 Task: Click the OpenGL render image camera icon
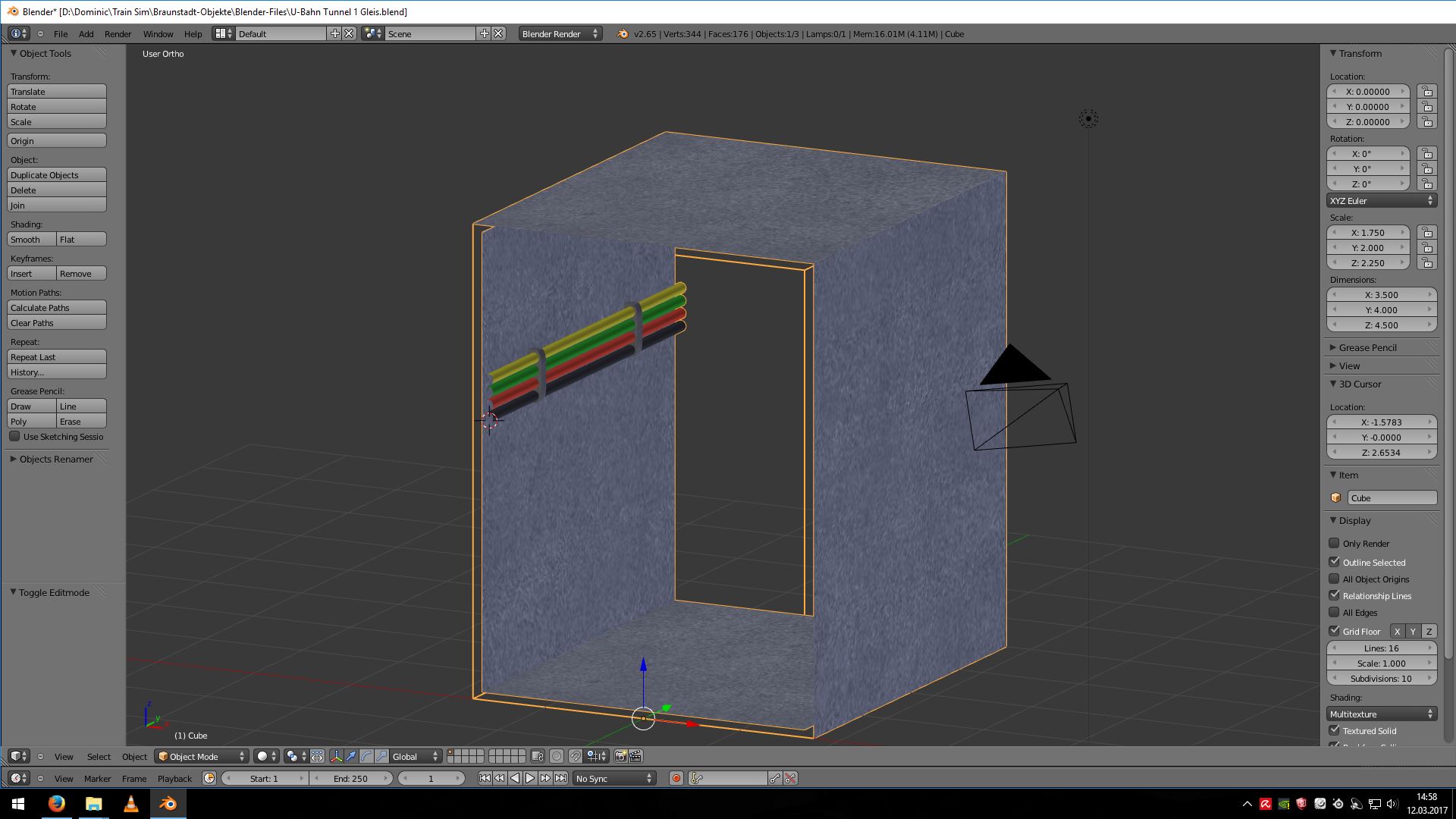[x=621, y=756]
